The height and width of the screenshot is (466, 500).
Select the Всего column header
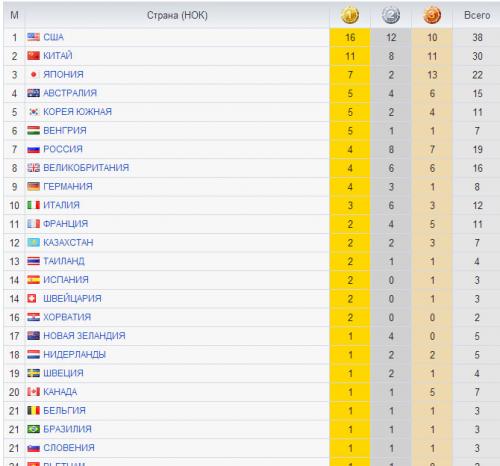(x=477, y=15)
